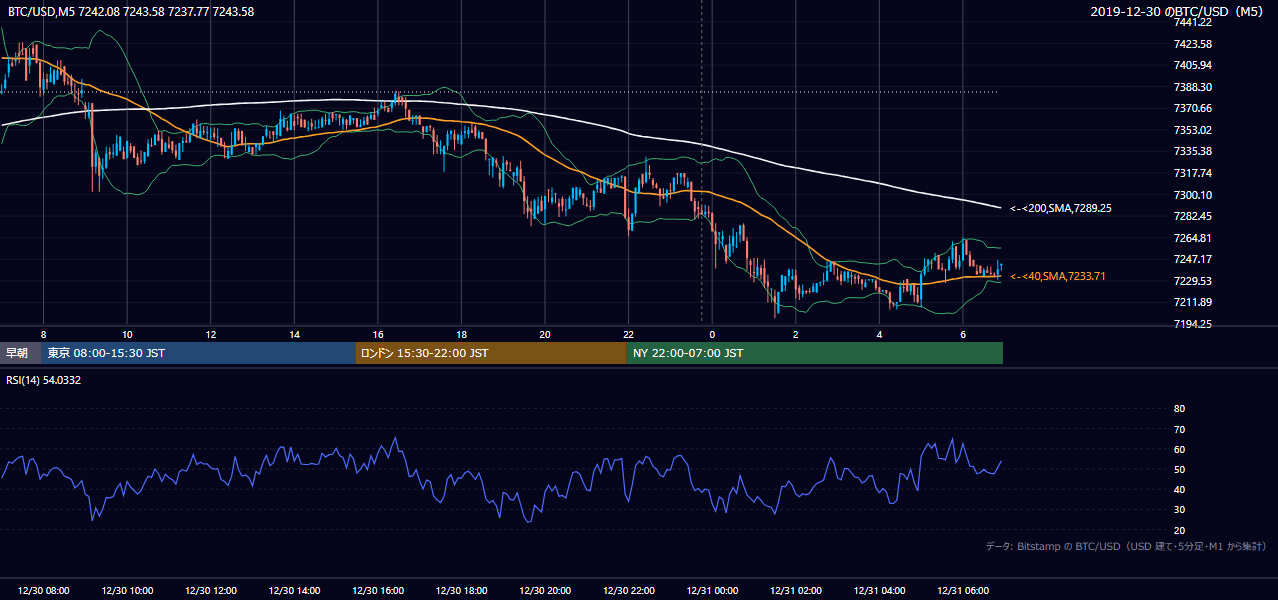Click price axis value 7335.38

pyautogui.click(x=1193, y=151)
